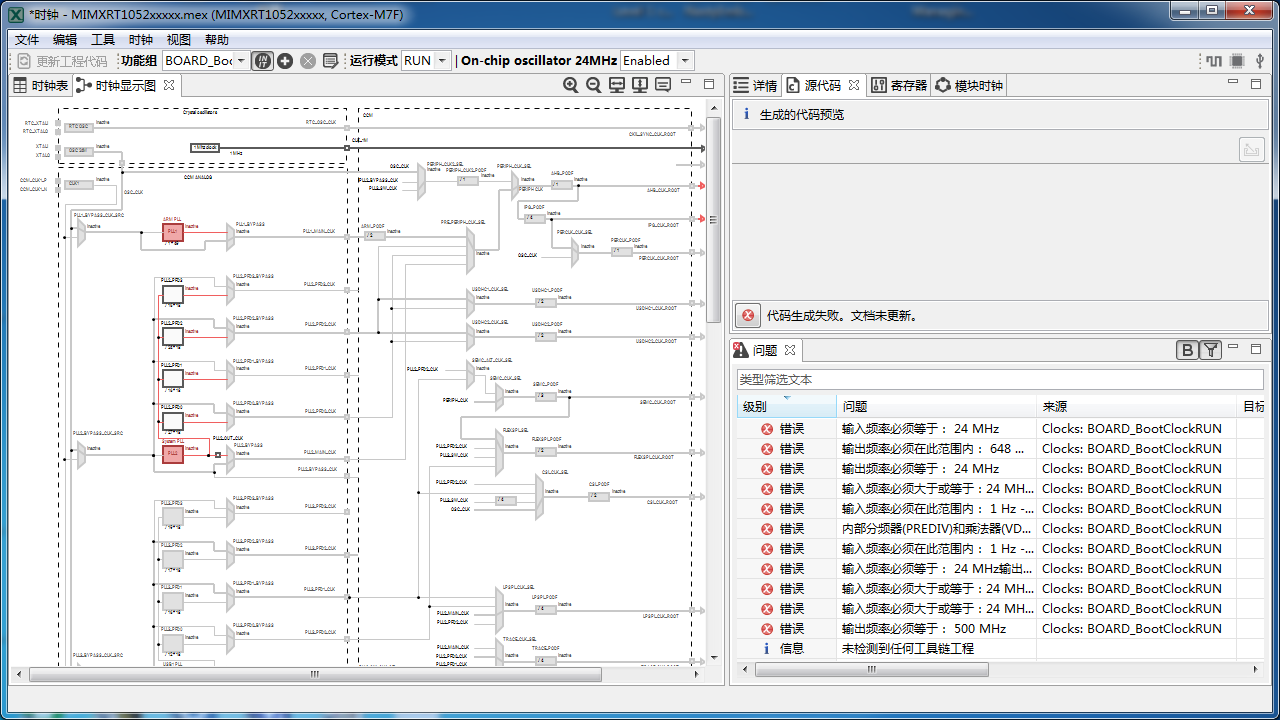Open functional group properties list icon

(331, 61)
